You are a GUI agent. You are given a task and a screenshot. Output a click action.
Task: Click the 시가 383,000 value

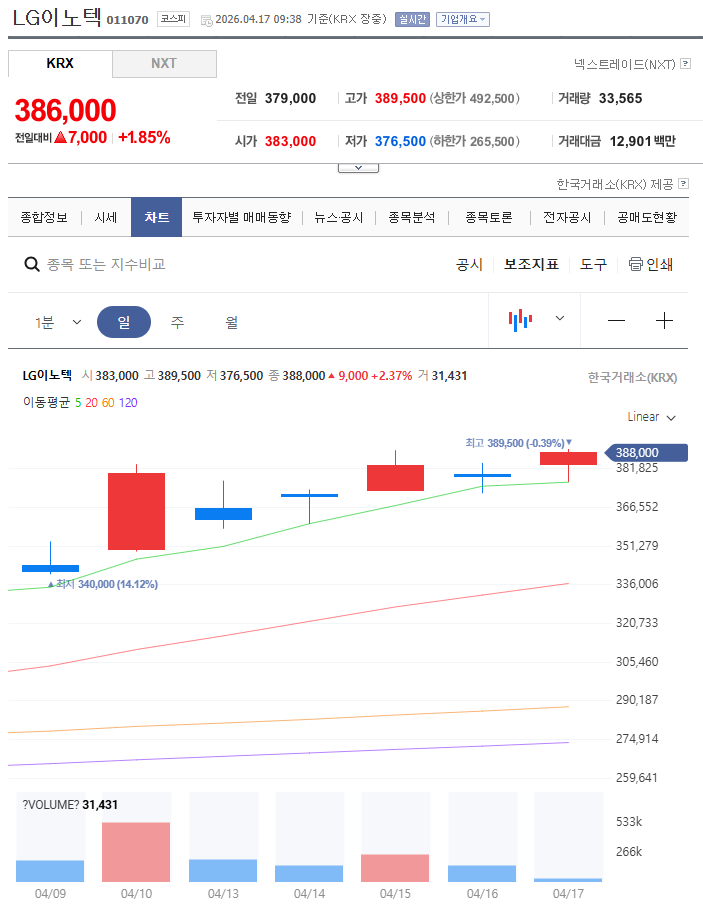point(290,141)
